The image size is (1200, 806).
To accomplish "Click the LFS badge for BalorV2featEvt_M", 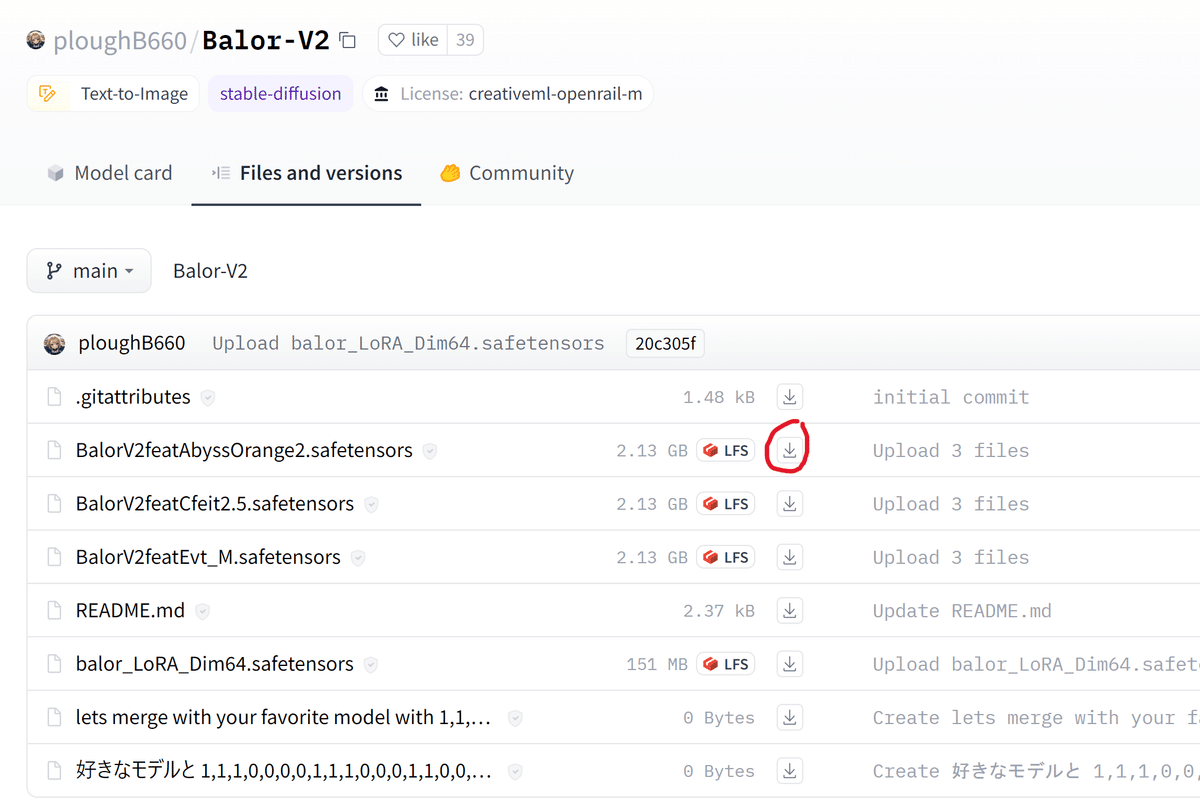I will click(x=726, y=557).
